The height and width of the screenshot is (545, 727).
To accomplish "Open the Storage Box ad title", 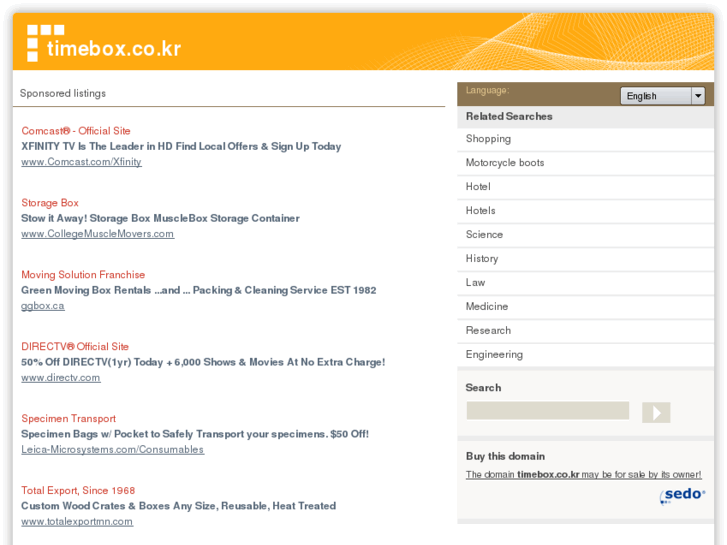I will pyautogui.click(x=50, y=203).
